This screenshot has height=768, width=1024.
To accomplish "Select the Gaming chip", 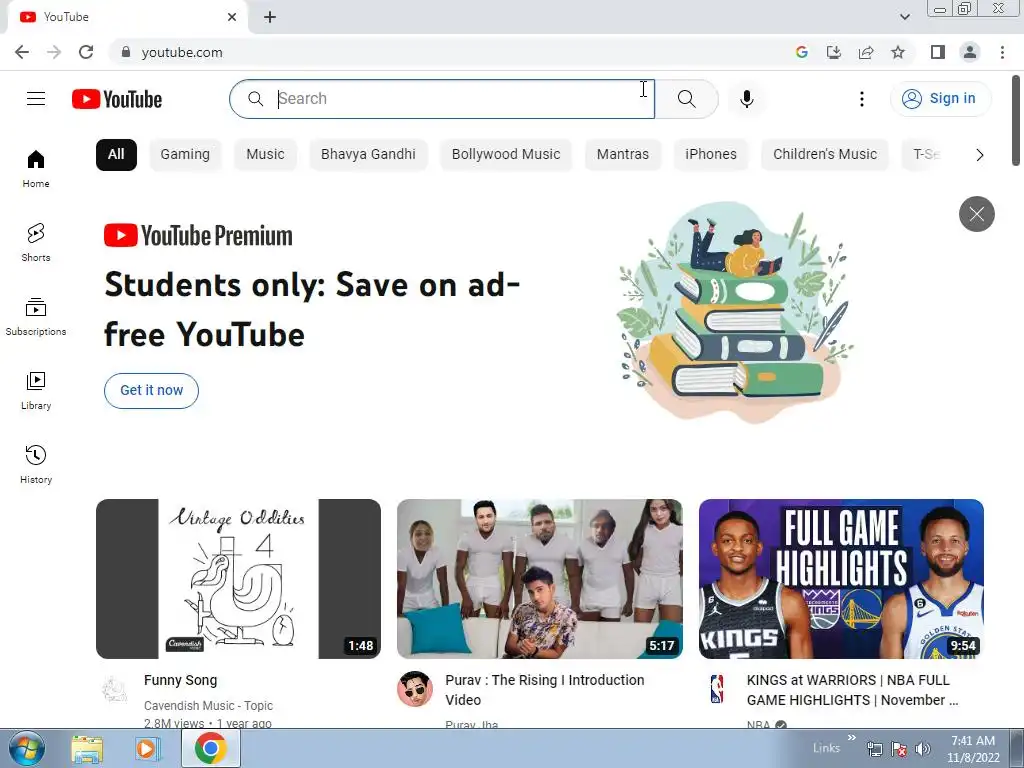I will point(185,155).
